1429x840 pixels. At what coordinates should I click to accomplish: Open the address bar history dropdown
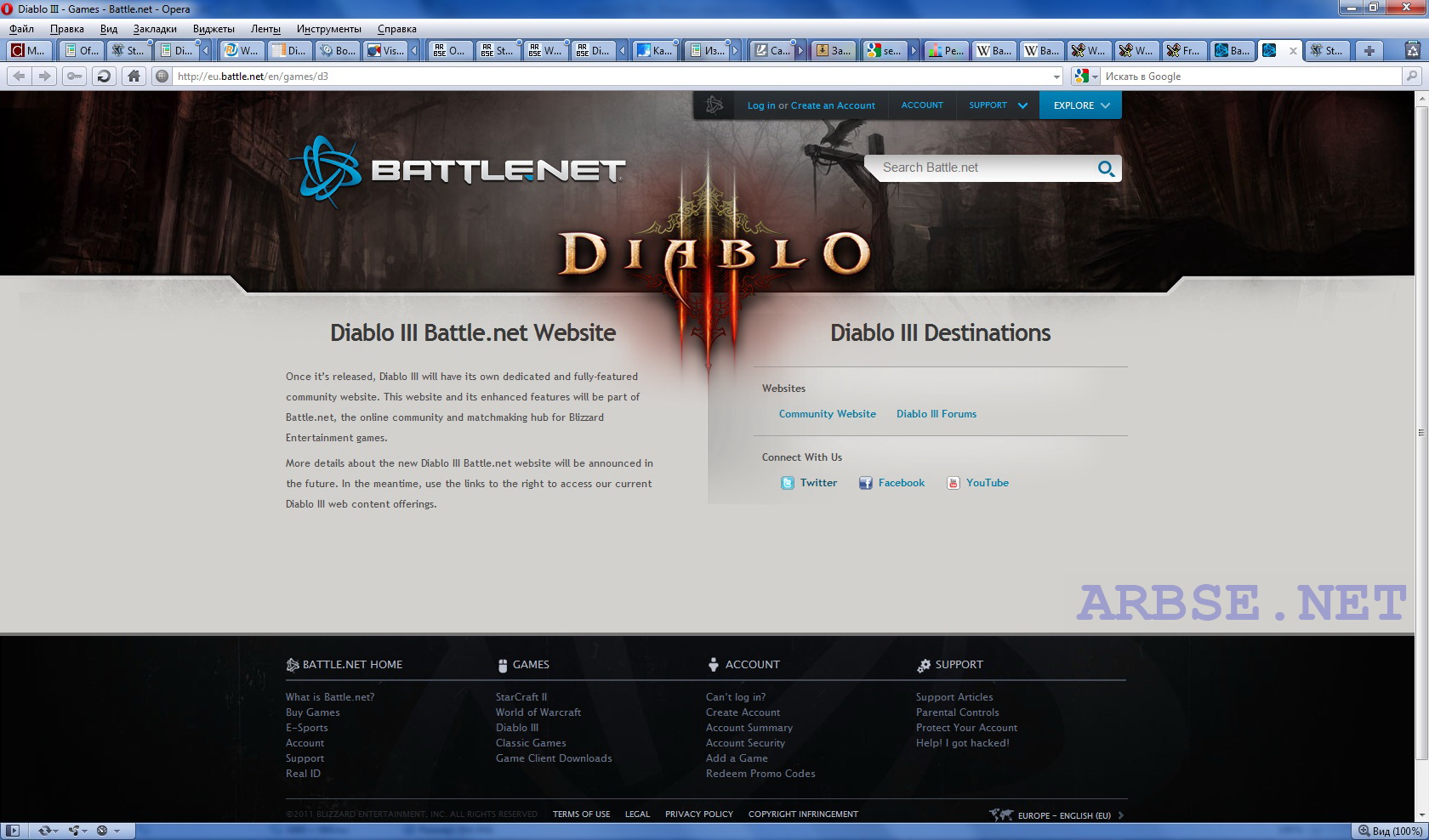click(x=1056, y=77)
